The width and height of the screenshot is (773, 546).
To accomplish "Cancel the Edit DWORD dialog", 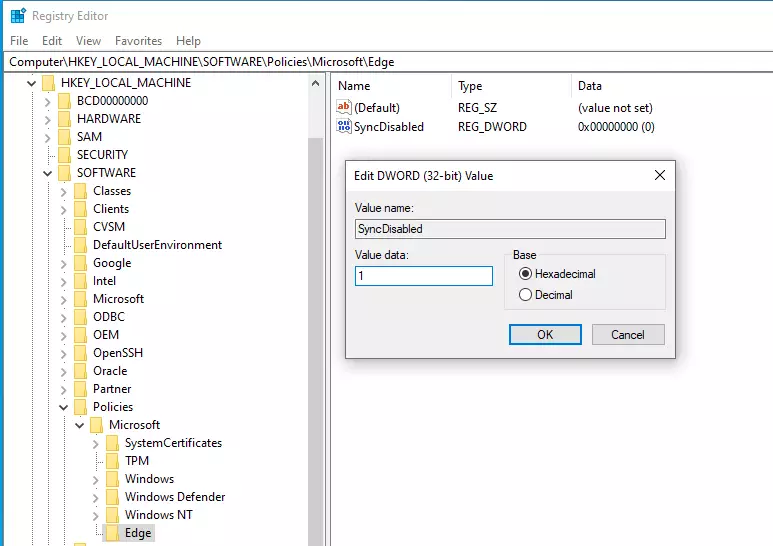I will click(628, 335).
